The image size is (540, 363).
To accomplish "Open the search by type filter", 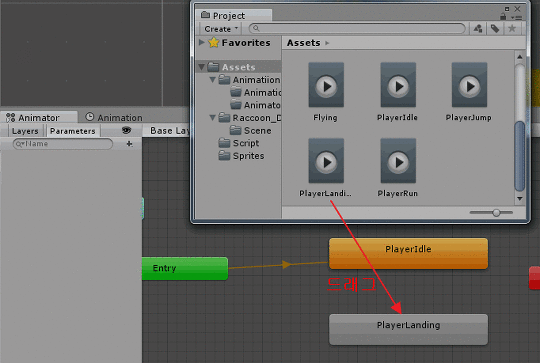I will coord(478,29).
